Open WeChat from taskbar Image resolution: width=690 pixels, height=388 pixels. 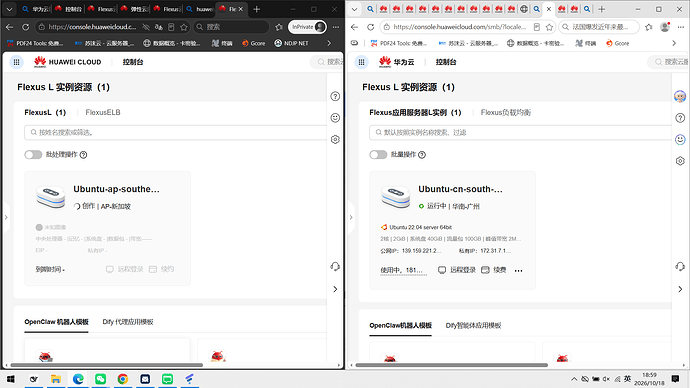point(100,379)
